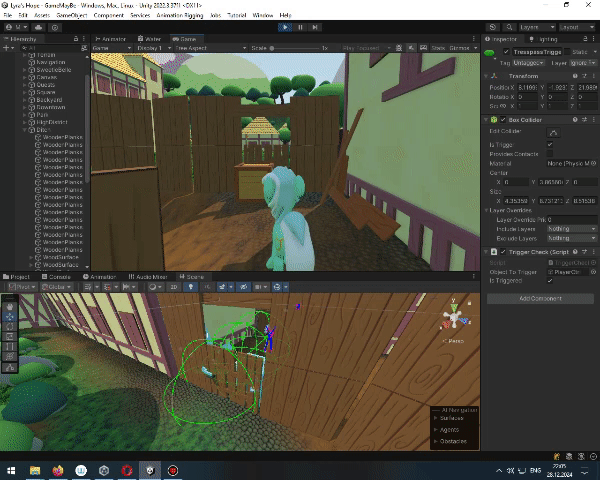Screen dimensions: 600x480
Task: Toggle the Is Trigger checkbox
Action: (549, 144)
